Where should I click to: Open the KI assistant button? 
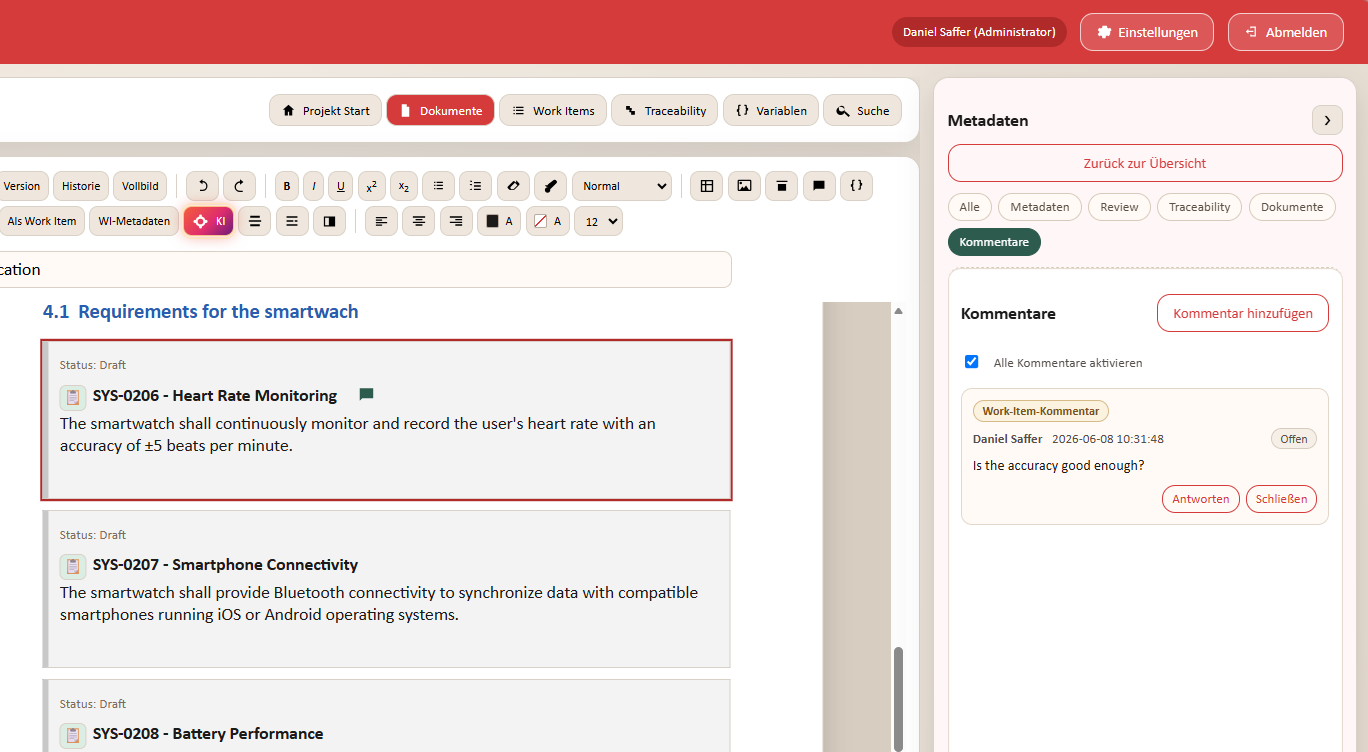pos(208,221)
